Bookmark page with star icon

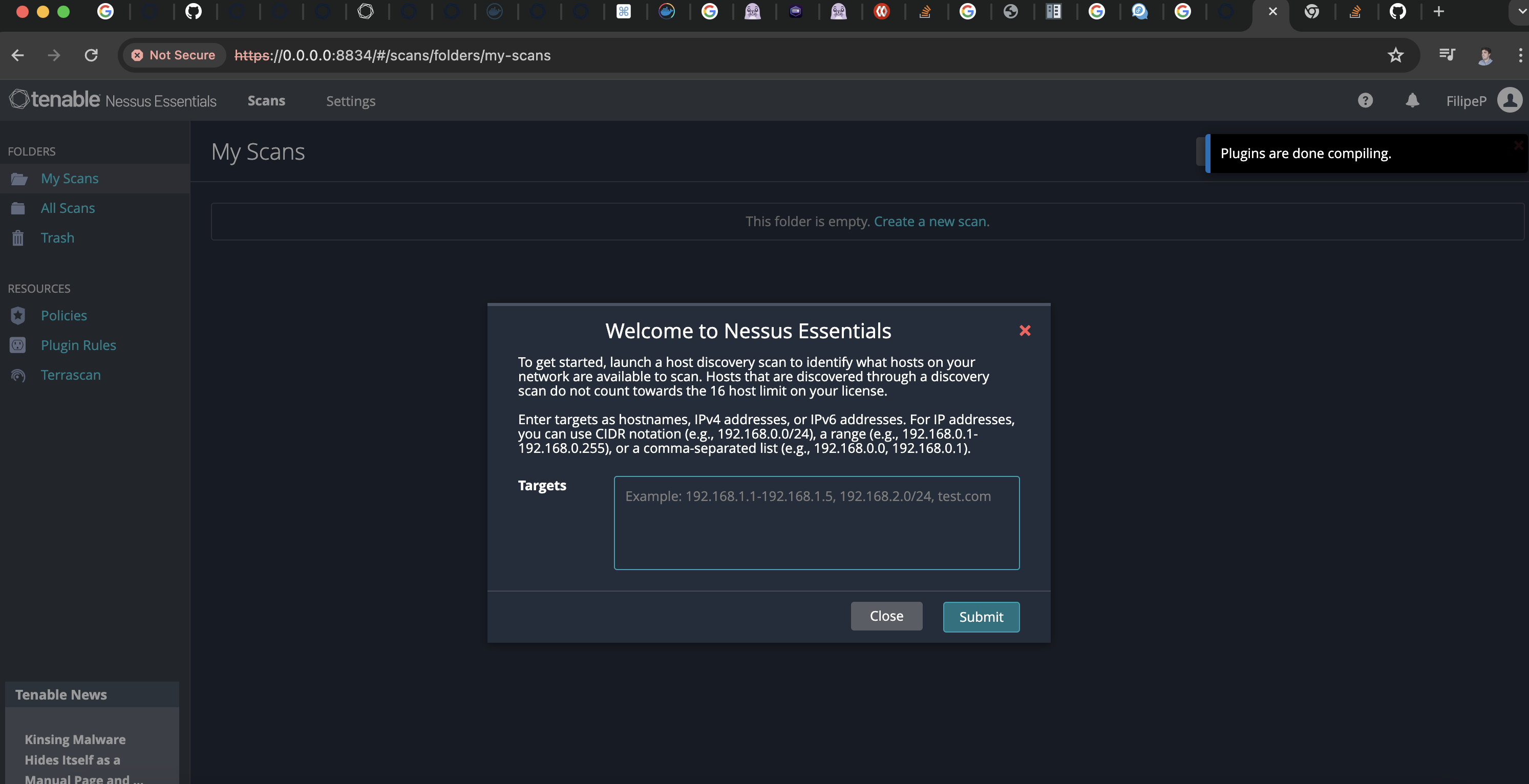[1395, 55]
